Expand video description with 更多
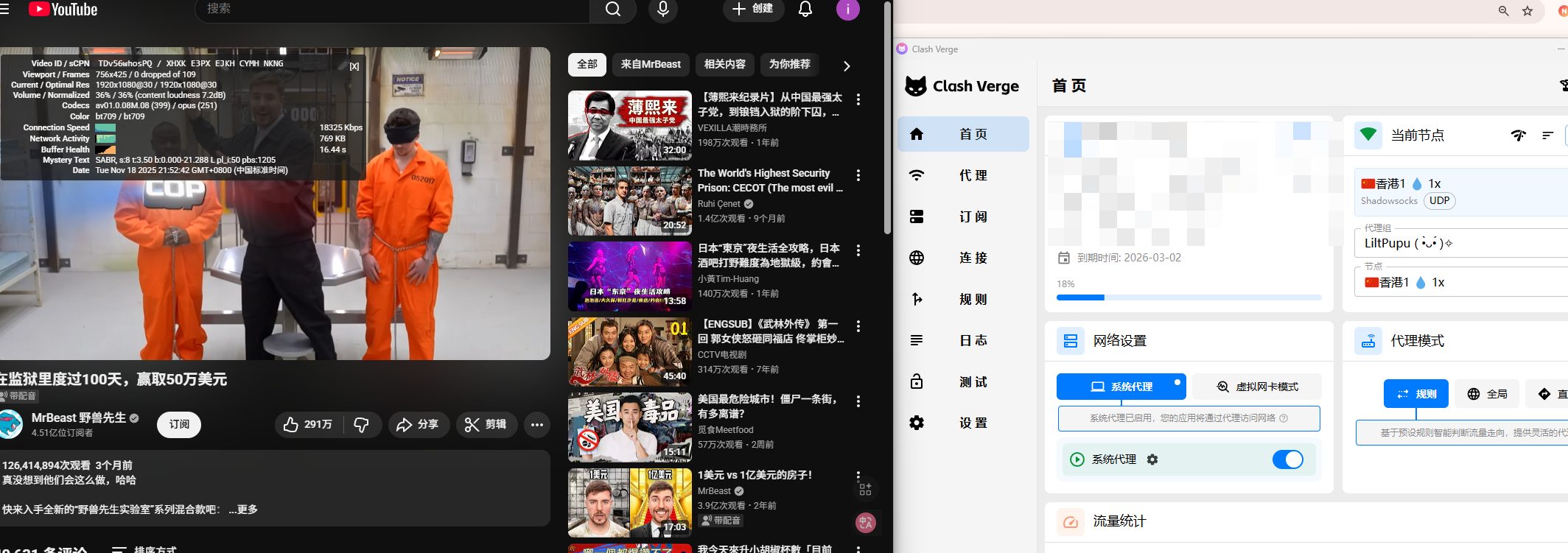Screen dimensions: 1568x553 (243, 510)
